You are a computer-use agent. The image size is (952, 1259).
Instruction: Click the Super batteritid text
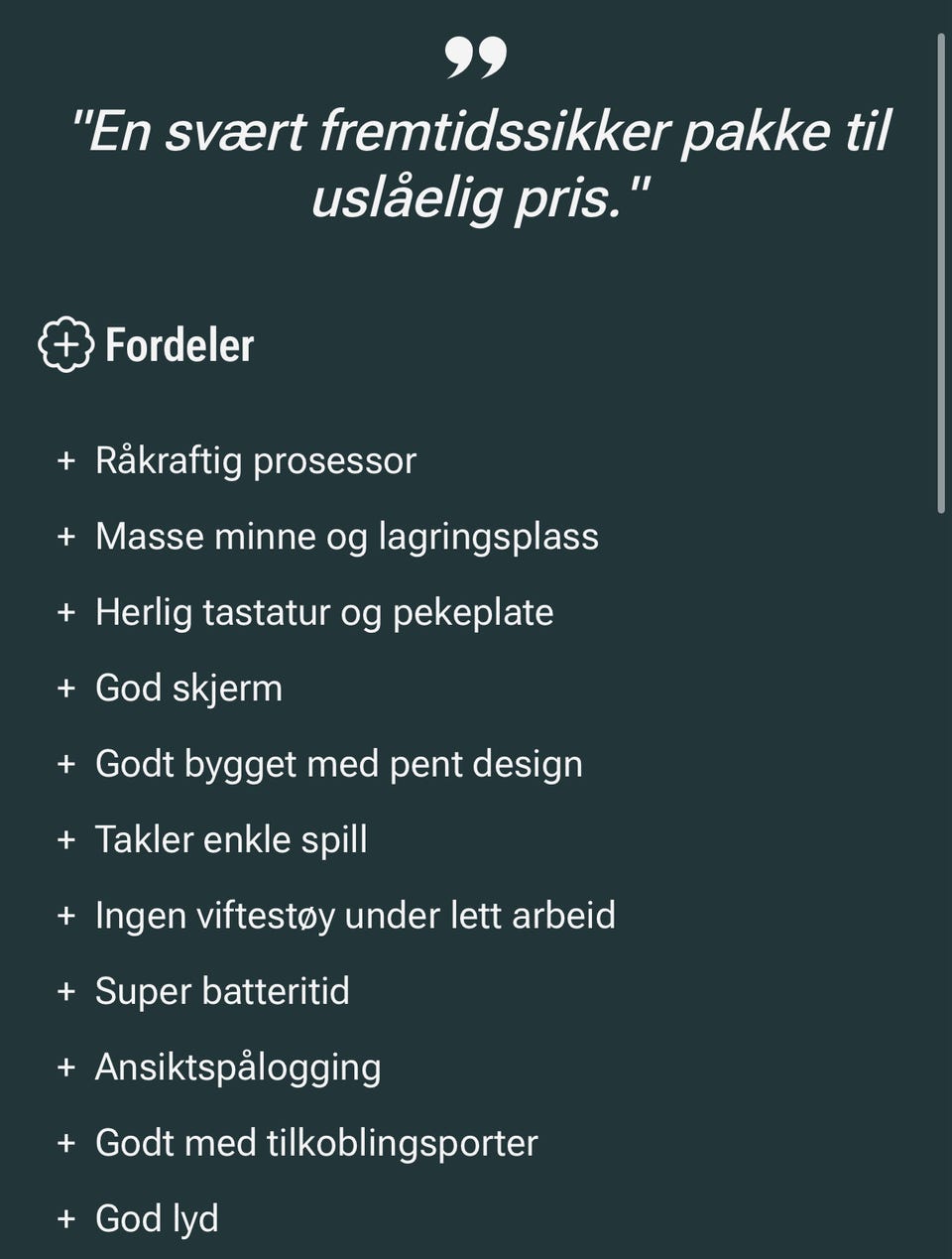point(222,991)
